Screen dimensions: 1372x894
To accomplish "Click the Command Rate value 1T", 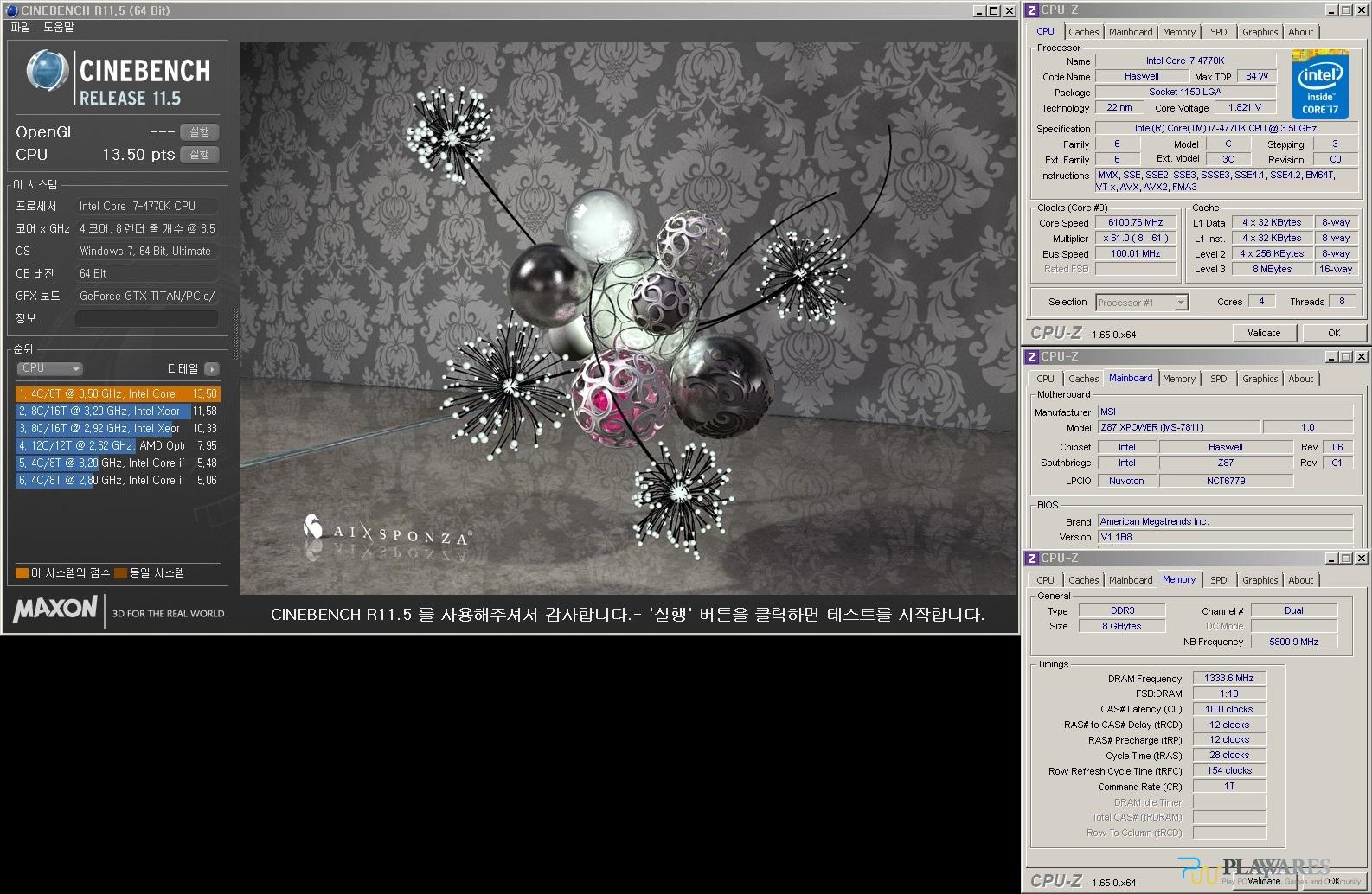I will [1229, 787].
